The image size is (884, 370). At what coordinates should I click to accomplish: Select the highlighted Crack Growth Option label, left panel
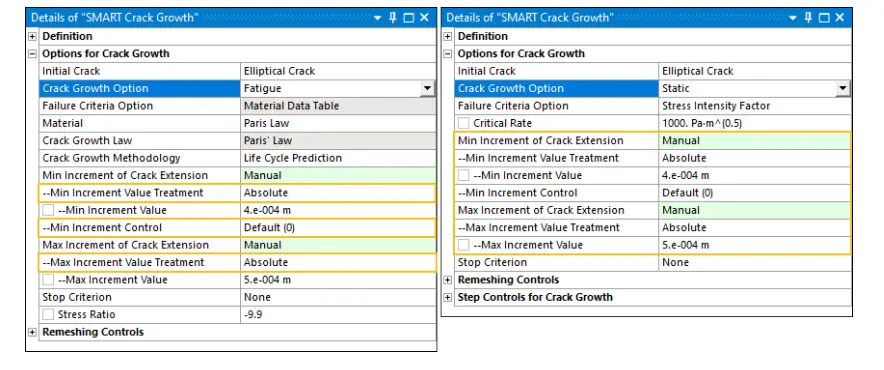click(x=95, y=89)
